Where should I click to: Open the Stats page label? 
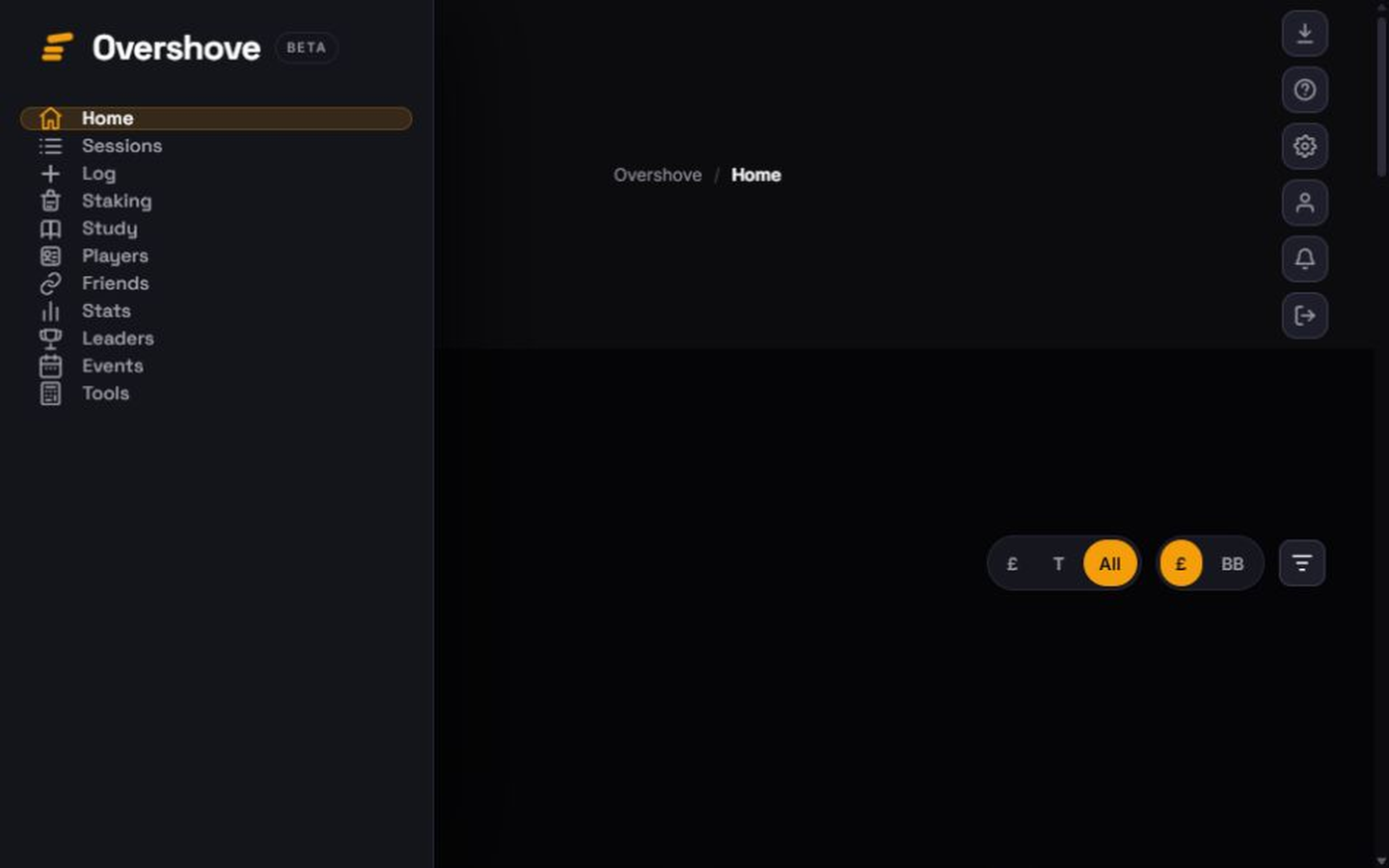pos(106,311)
